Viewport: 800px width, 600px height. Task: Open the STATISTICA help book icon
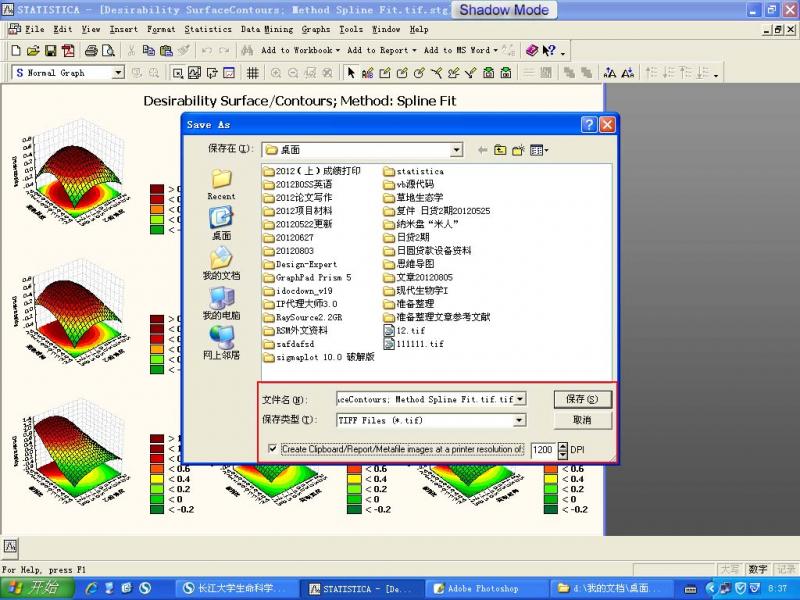(x=532, y=50)
